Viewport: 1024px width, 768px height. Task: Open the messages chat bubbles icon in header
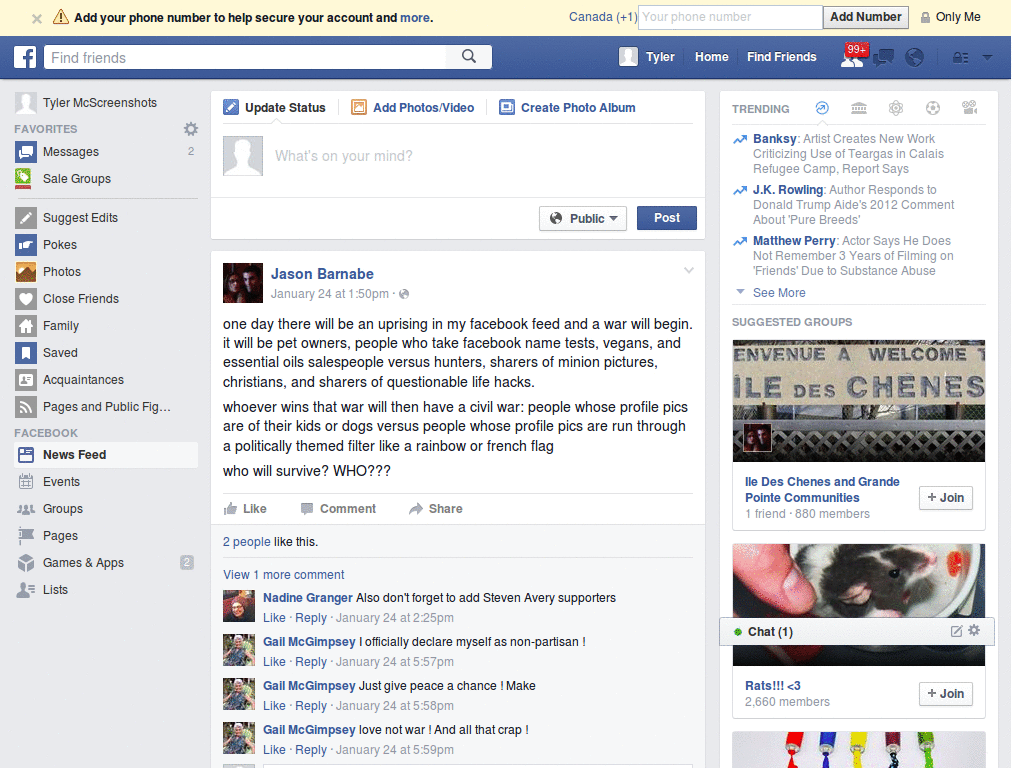pos(884,57)
